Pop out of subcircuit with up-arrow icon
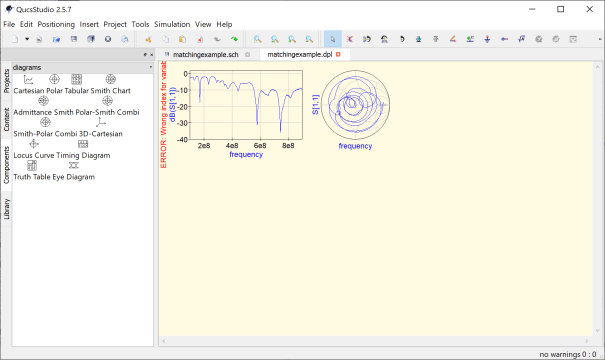The width and height of the screenshot is (605, 360). pos(436,39)
